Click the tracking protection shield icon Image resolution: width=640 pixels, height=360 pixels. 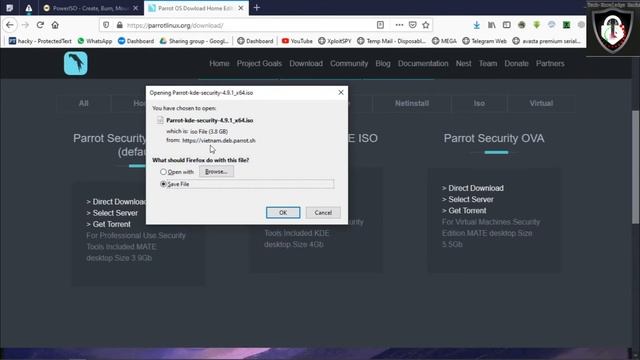106,25
